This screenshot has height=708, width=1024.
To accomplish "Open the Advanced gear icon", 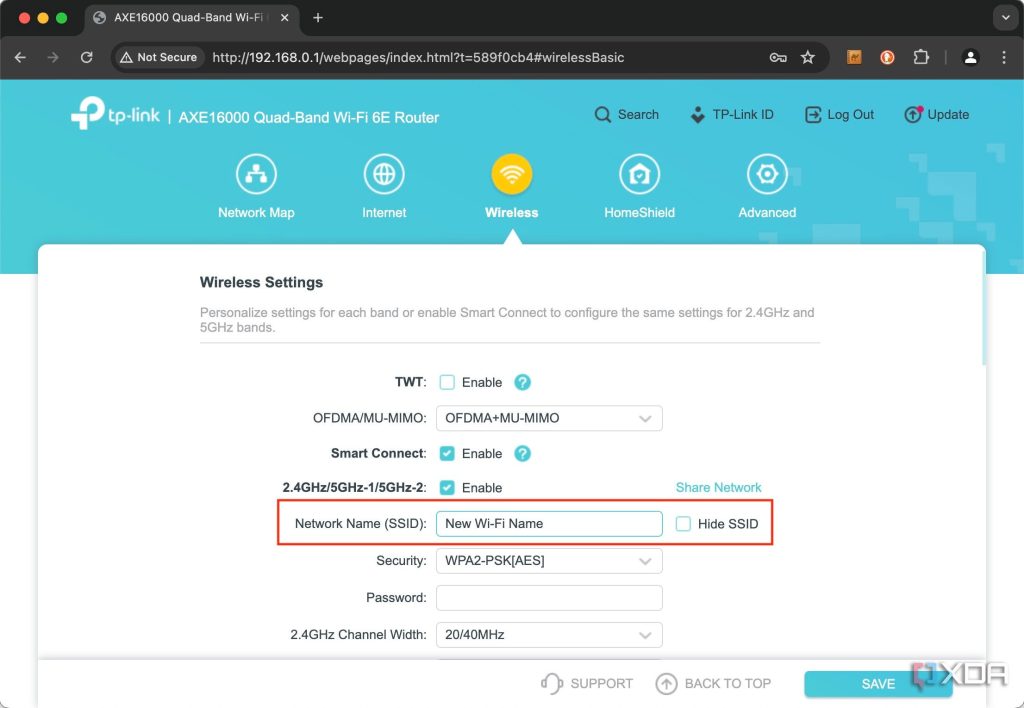I will point(767,174).
